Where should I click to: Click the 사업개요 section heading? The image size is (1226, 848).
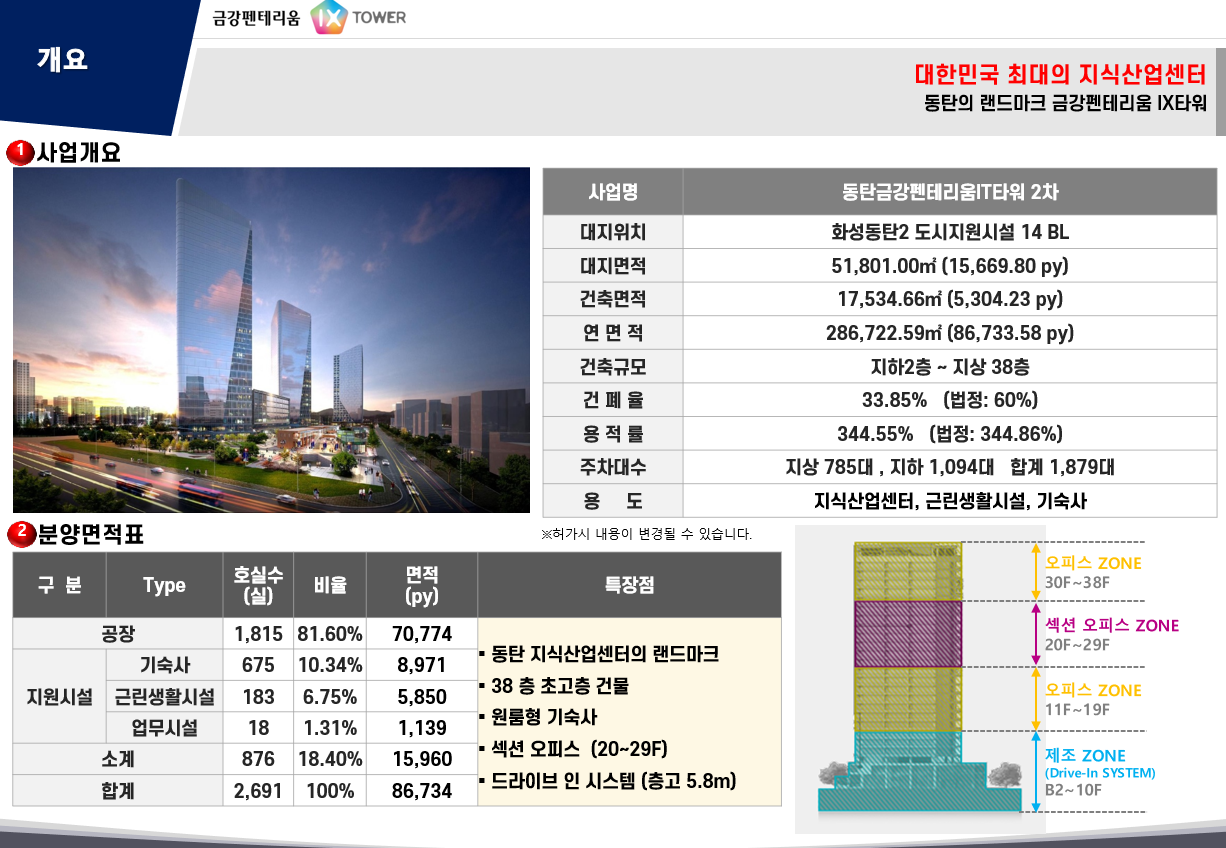pyautogui.click(x=78, y=153)
